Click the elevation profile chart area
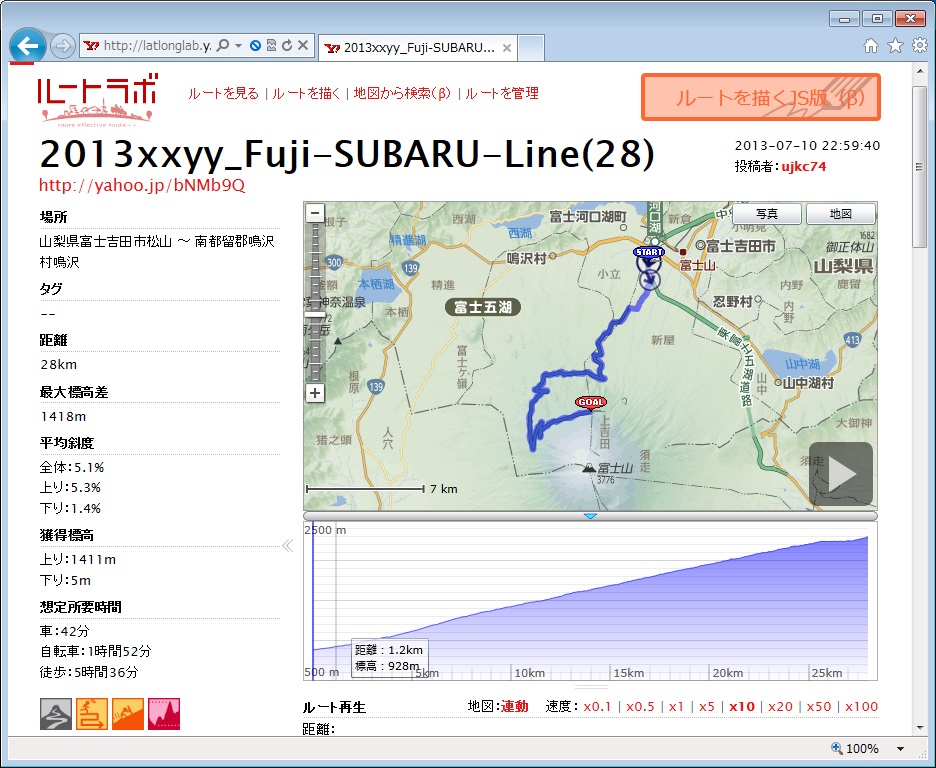 point(590,601)
